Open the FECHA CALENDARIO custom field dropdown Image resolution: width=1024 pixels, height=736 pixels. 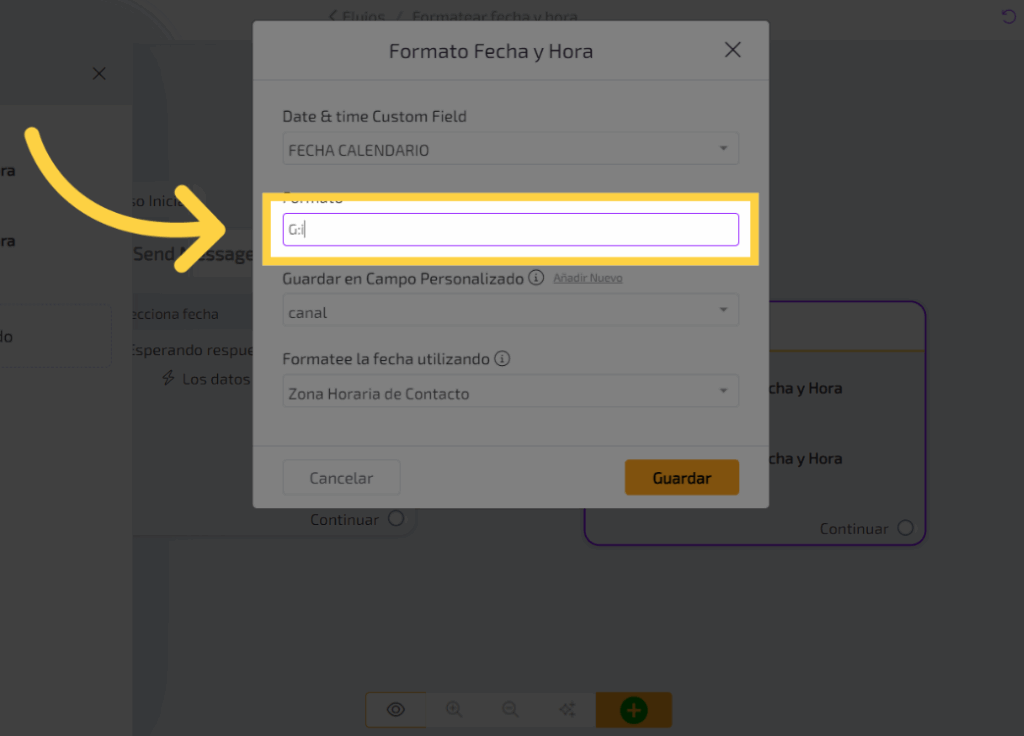pyautogui.click(x=510, y=149)
